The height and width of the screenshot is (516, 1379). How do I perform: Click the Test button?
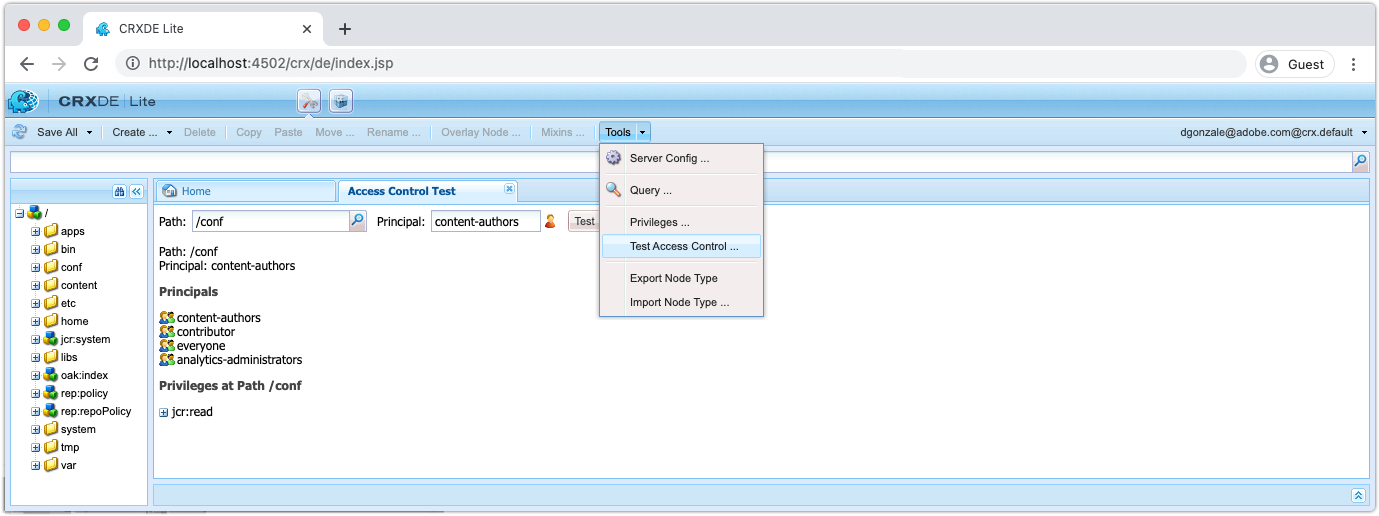[584, 221]
